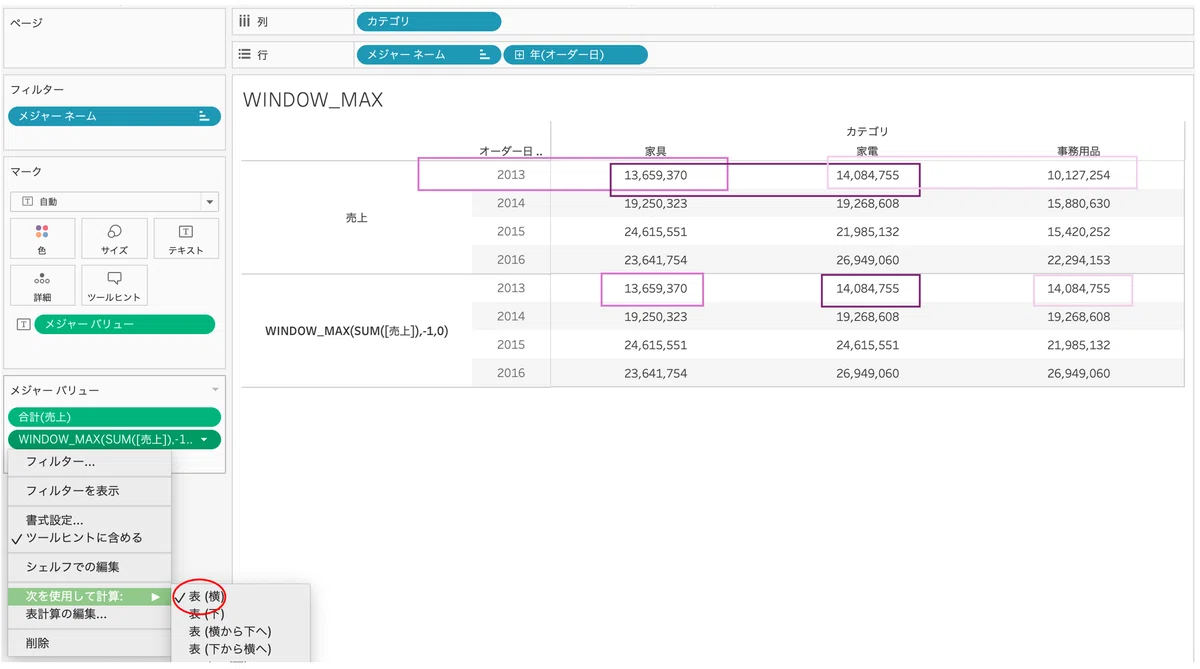This screenshot has height=669, width=1200.
Task: Click the メジャー バリュー pill on marks card
Action: tap(124, 324)
